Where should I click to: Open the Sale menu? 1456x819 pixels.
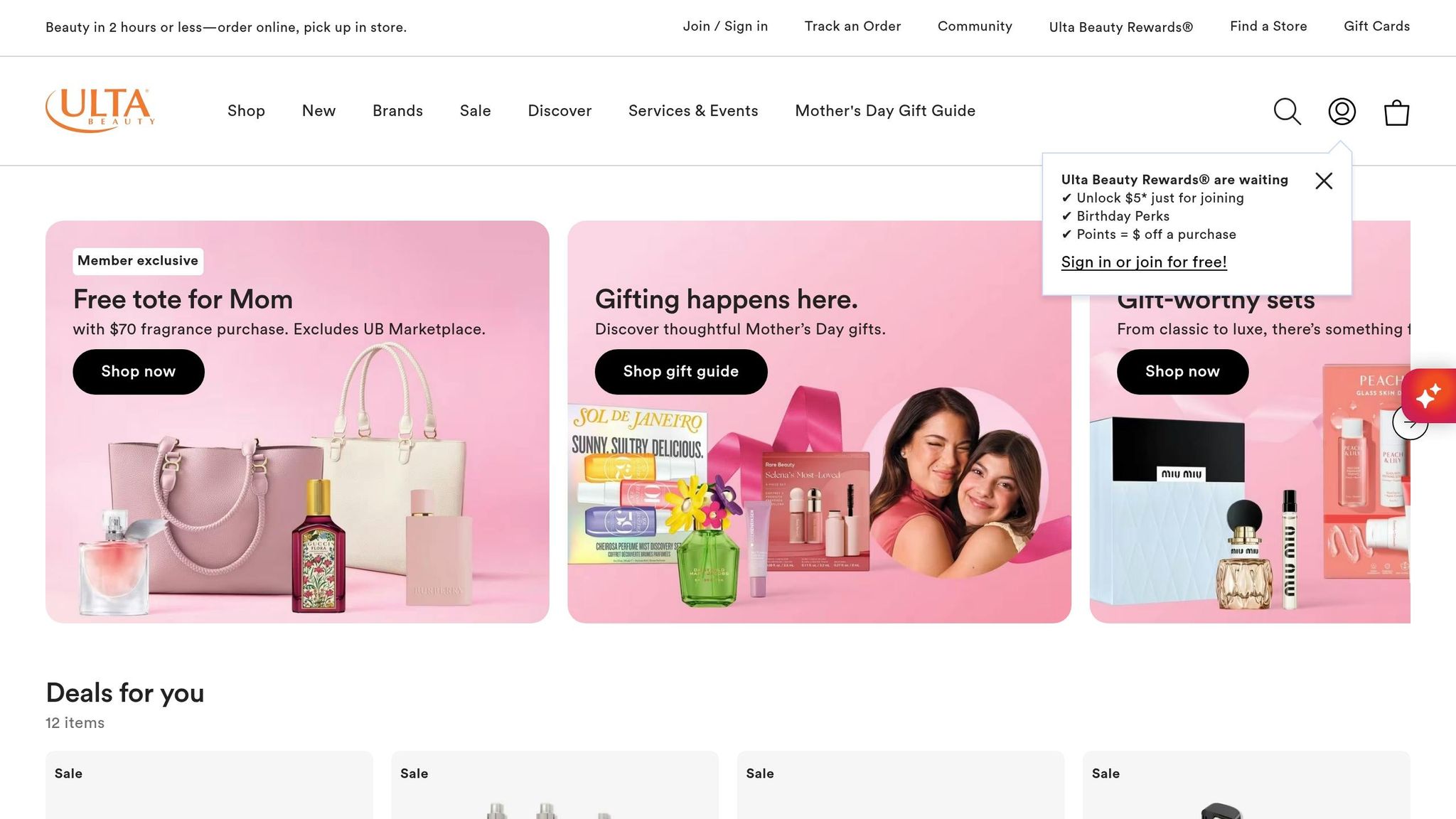coord(475,111)
